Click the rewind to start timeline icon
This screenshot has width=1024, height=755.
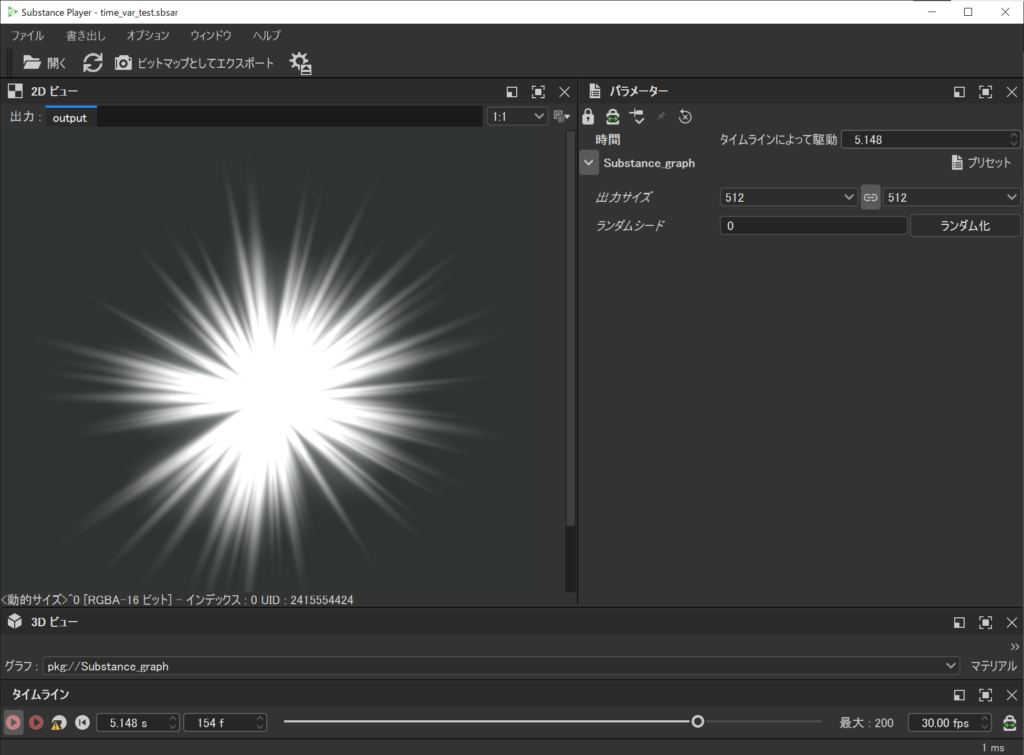tap(82, 722)
